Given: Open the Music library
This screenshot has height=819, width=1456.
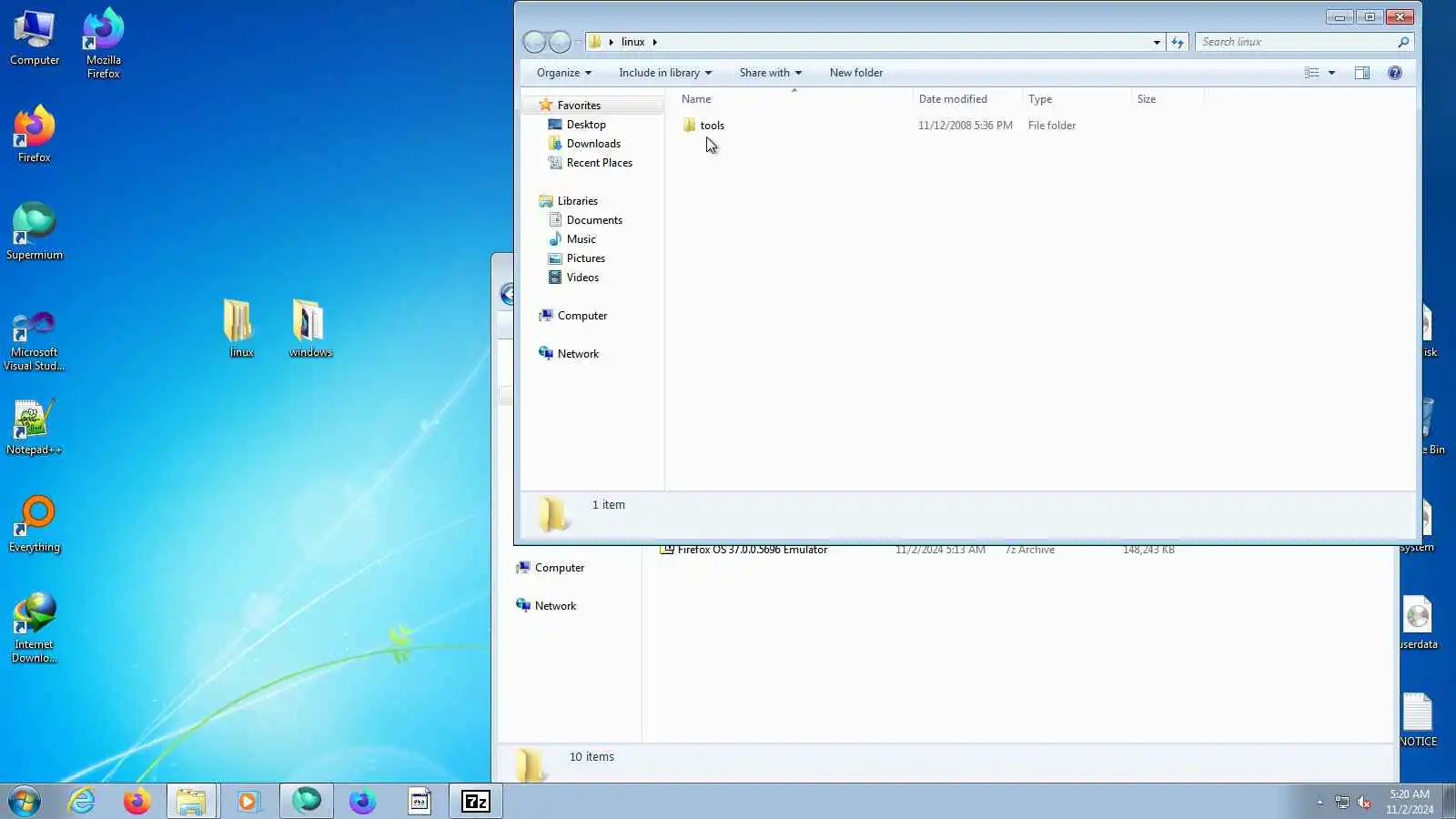Looking at the screenshot, I should click(x=581, y=239).
